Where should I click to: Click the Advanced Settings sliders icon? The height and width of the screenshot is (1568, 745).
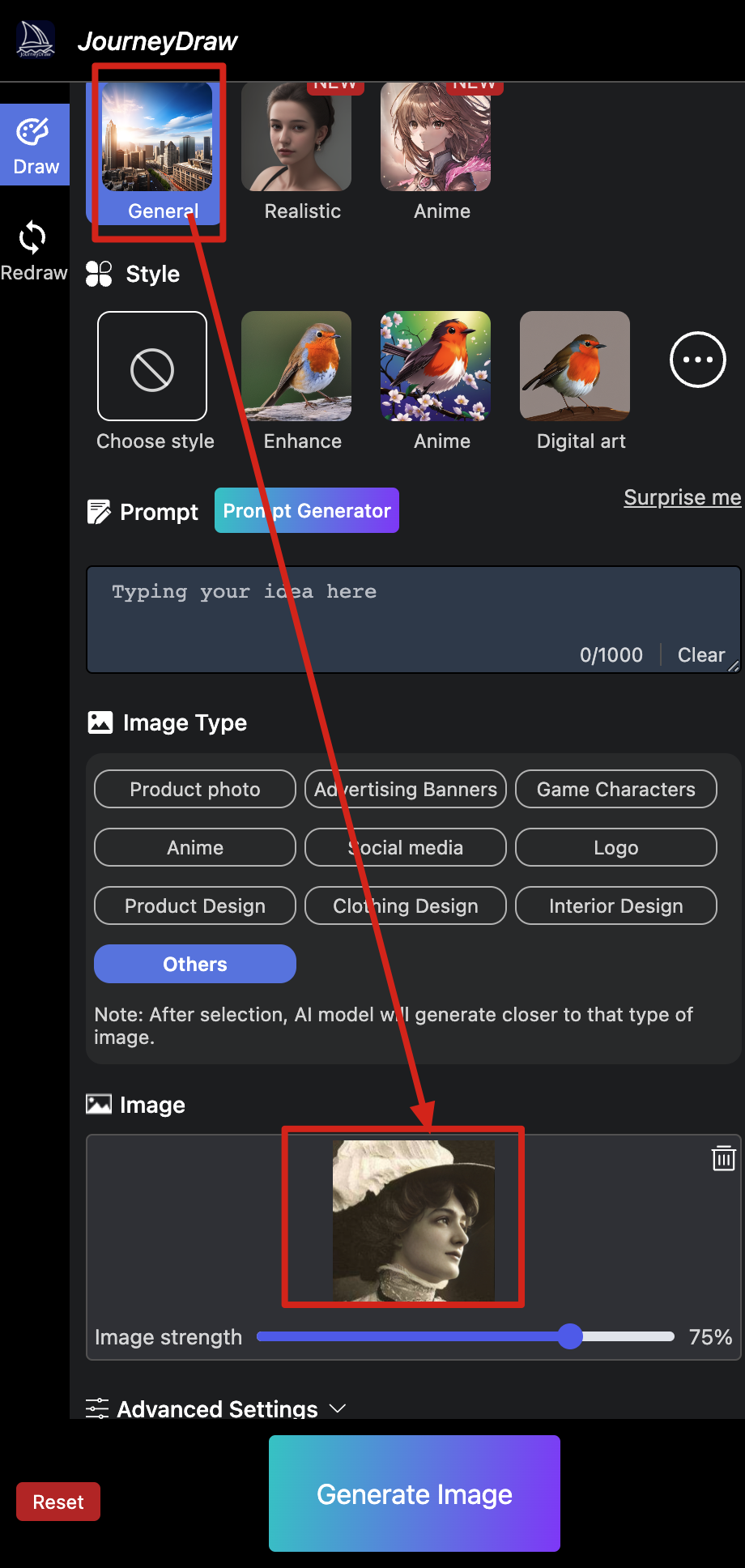click(97, 1408)
